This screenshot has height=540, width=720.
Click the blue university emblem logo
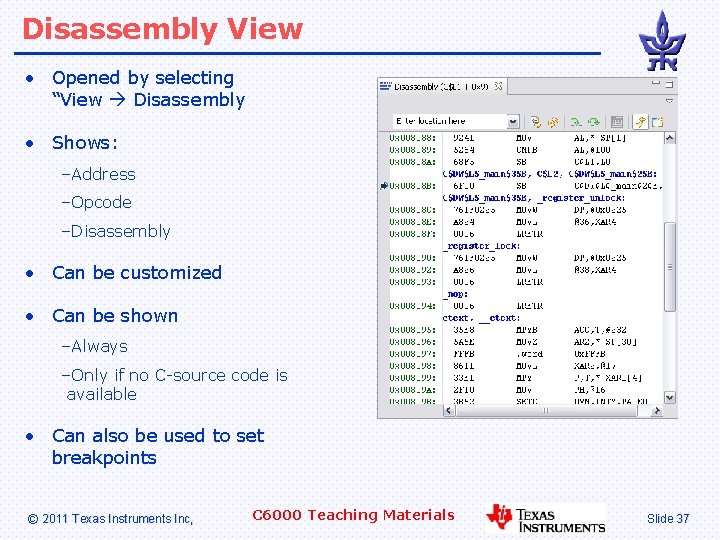click(x=662, y=41)
